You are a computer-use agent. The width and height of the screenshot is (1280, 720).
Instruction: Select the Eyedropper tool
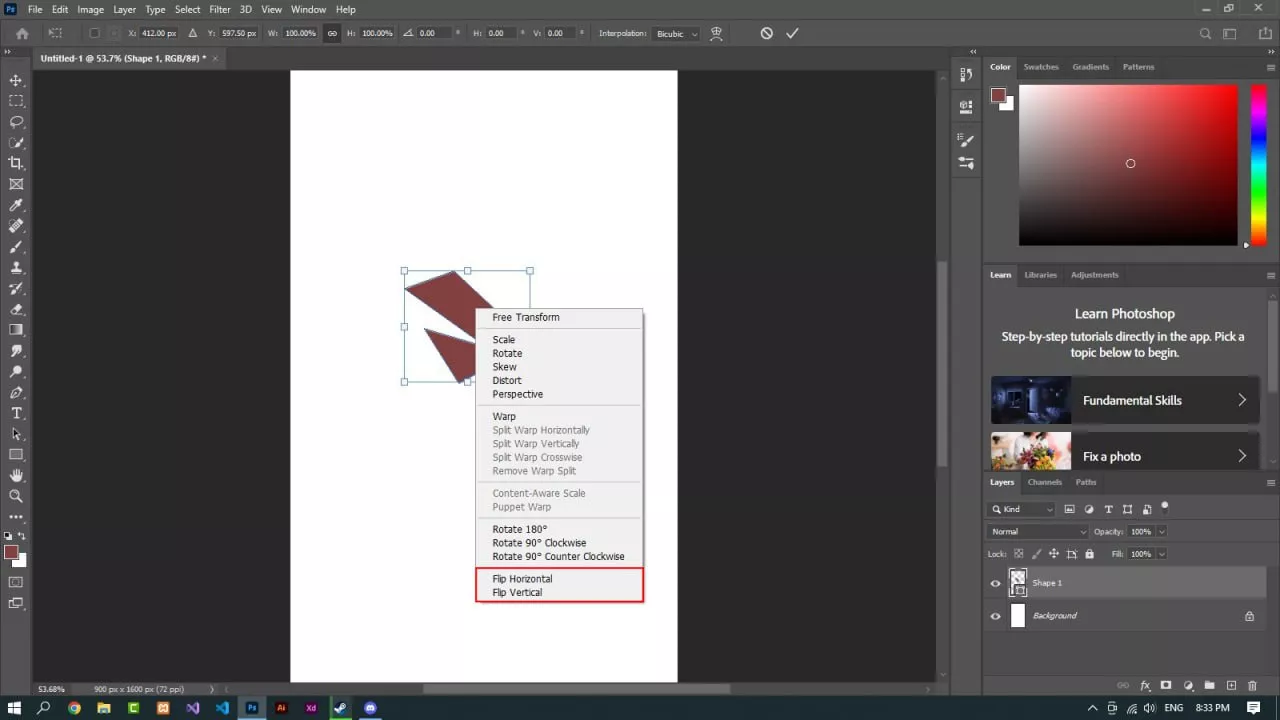(x=16, y=205)
